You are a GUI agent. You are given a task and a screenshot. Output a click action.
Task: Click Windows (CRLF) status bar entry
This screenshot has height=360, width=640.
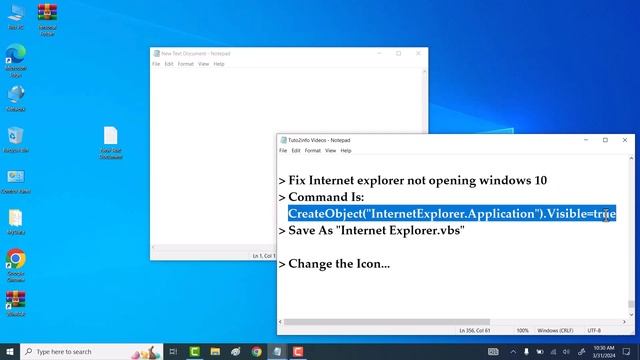tap(555, 330)
